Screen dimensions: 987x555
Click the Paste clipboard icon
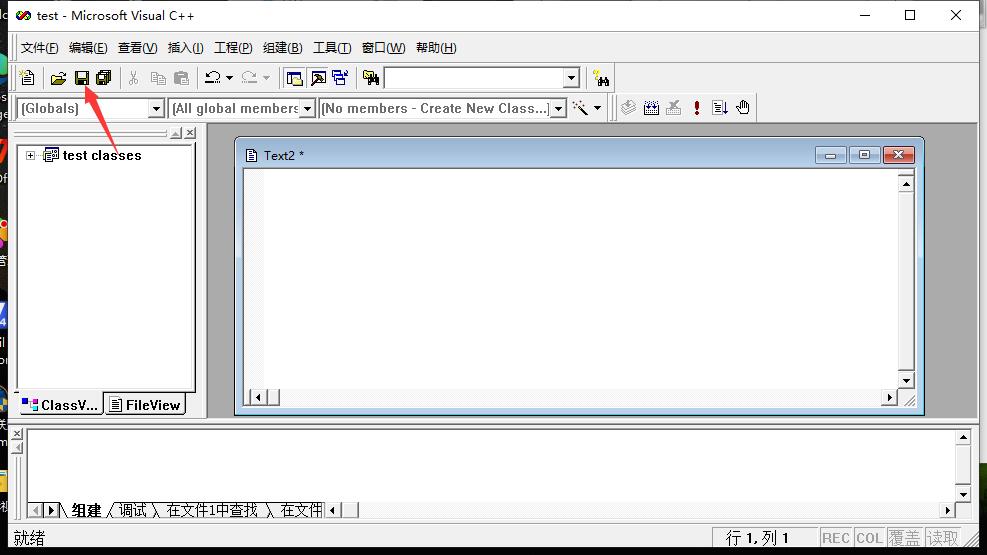pos(181,78)
